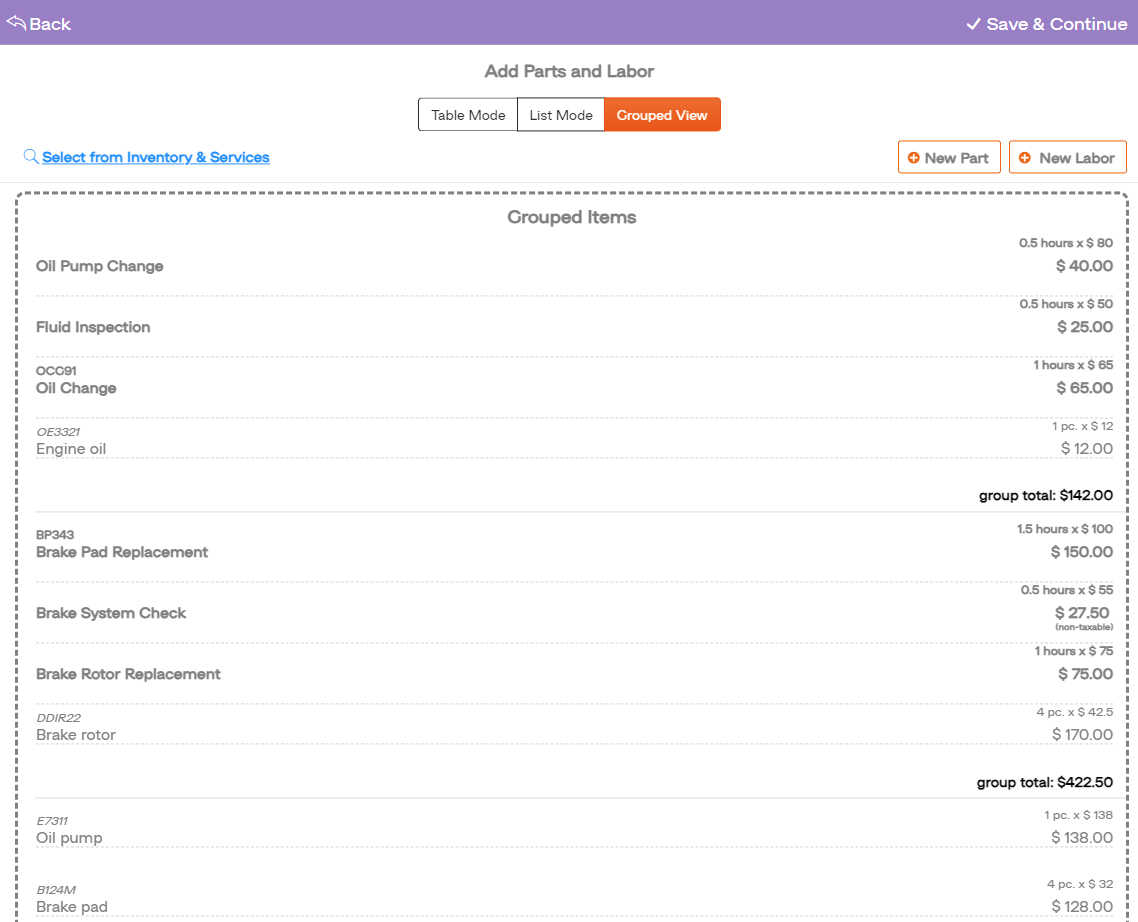The width and height of the screenshot is (1138, 922).
Task: Open the Oil Pump Change labor item
Action: pos(100,266)
